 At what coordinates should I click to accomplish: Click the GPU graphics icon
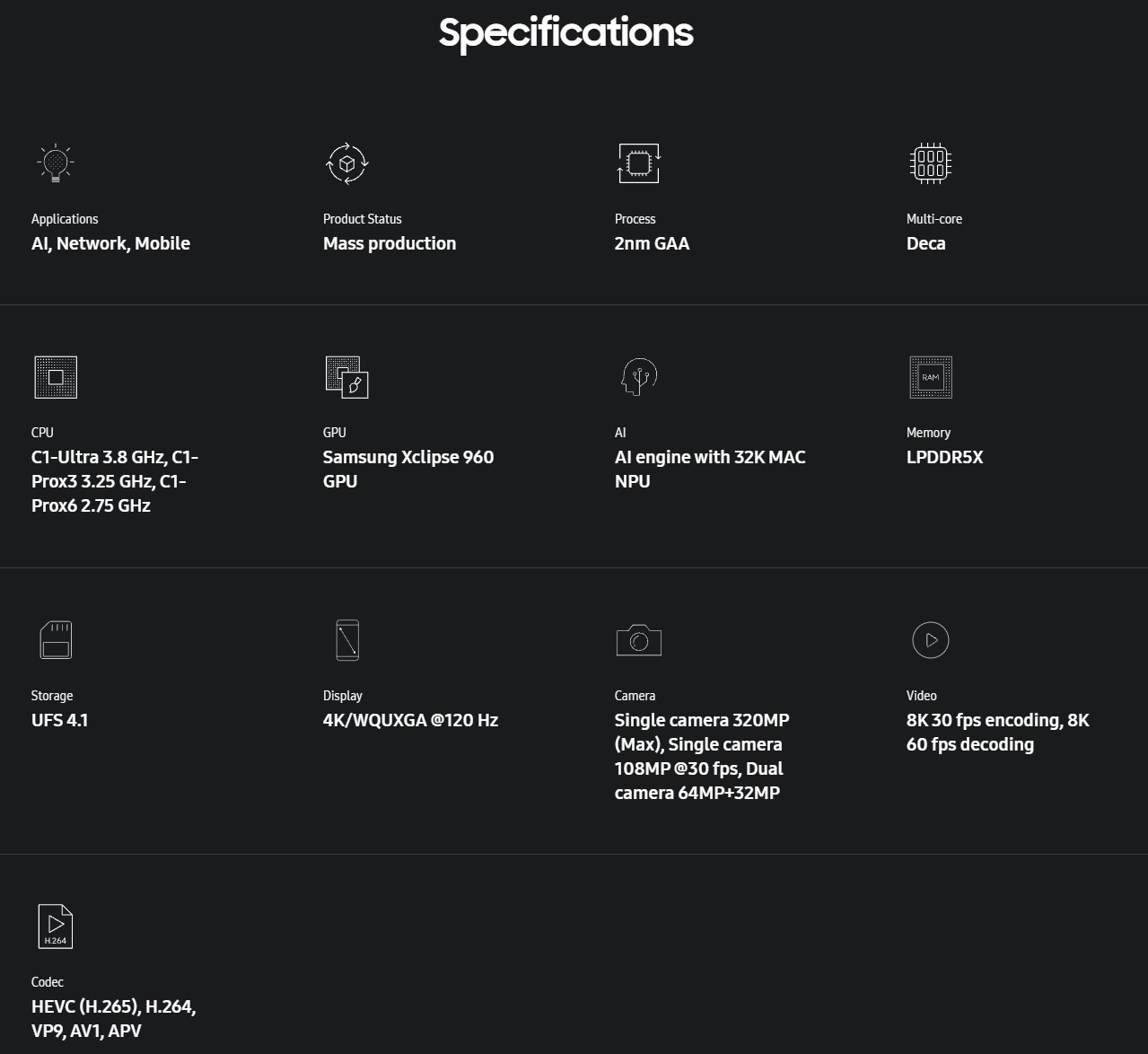coord(347,377)
